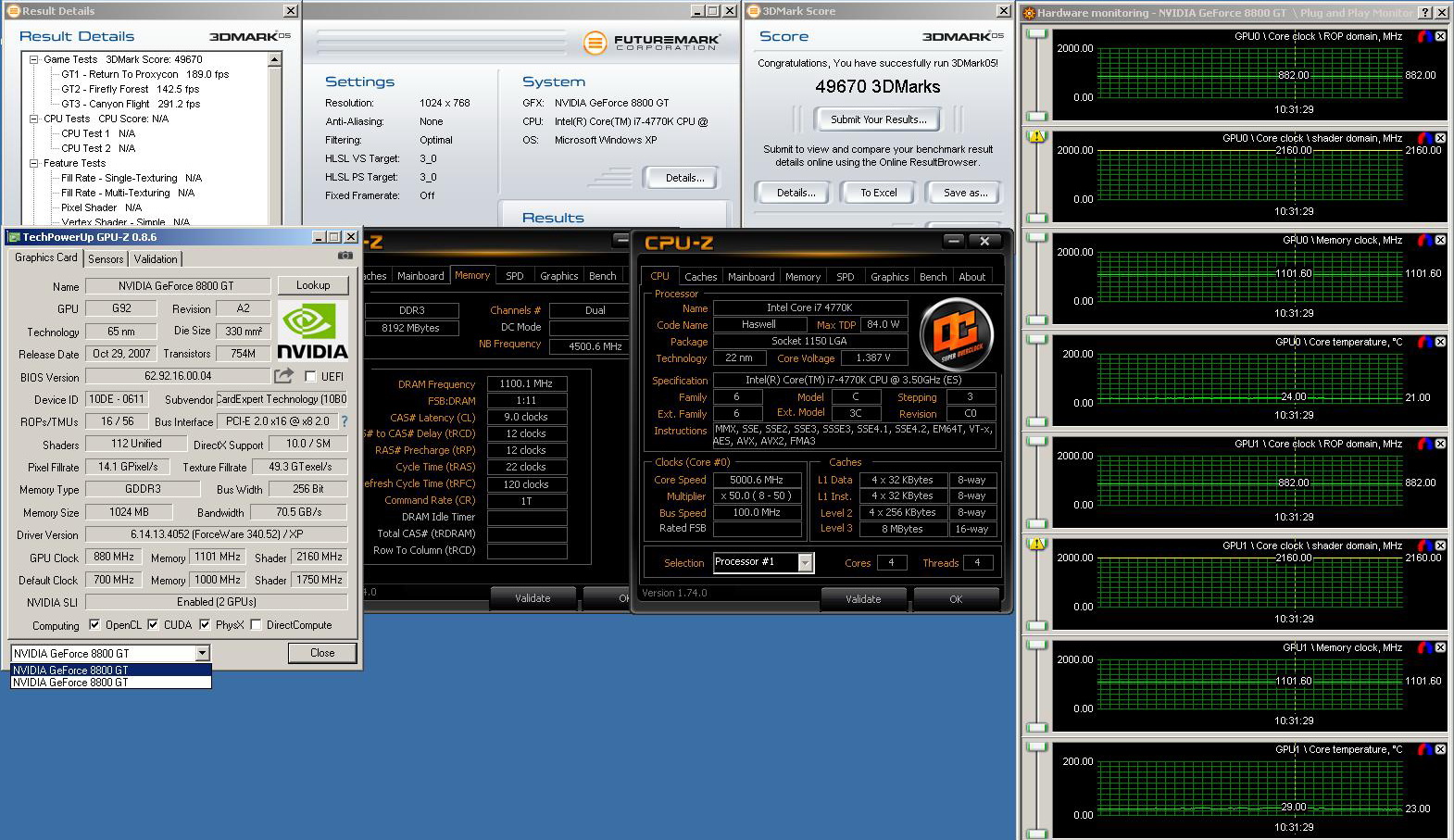This screenshot has height=840, width=1454.
Task: Click magnet icon on GPU1 Memory clock graph
Action: [1426, 647]
